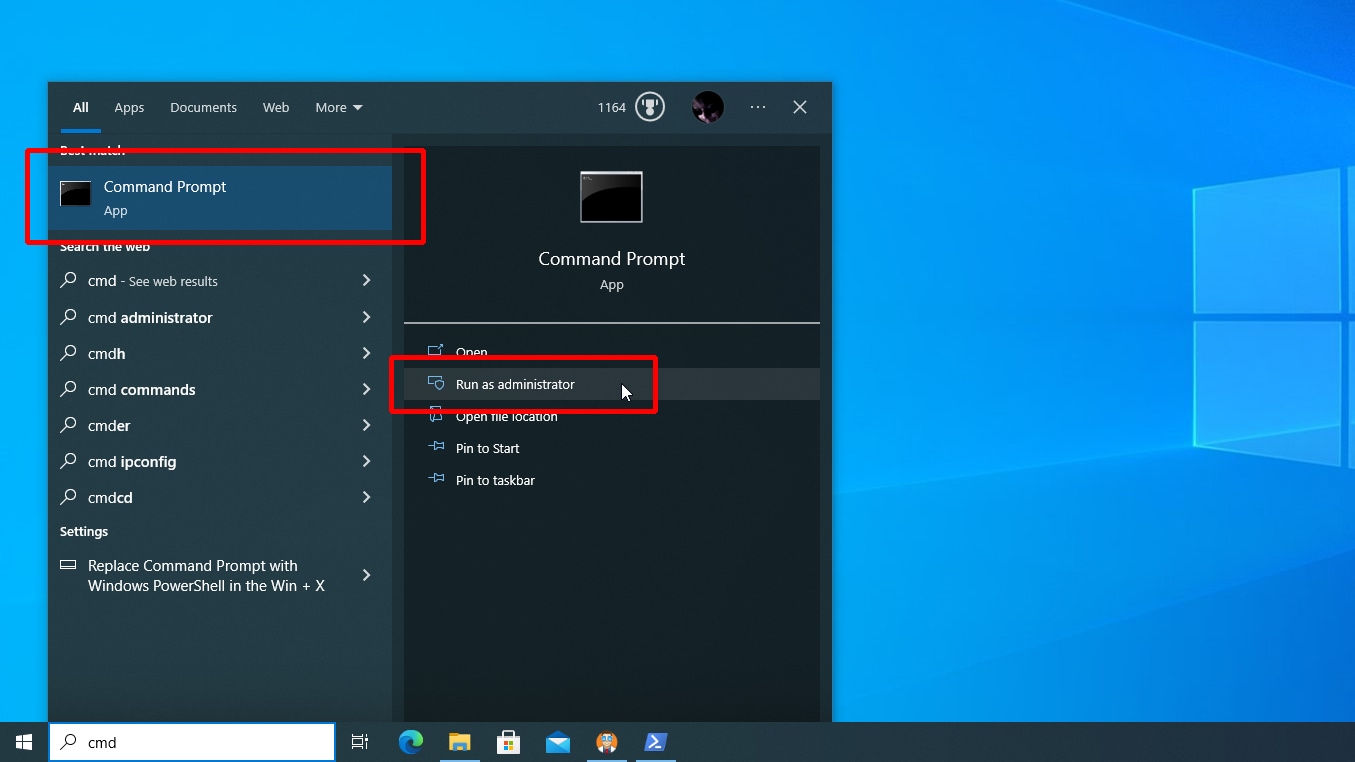This screenshot has height=762, width=1355.
Task: Choose Run as administrator
Action: (x=611, y=384)
